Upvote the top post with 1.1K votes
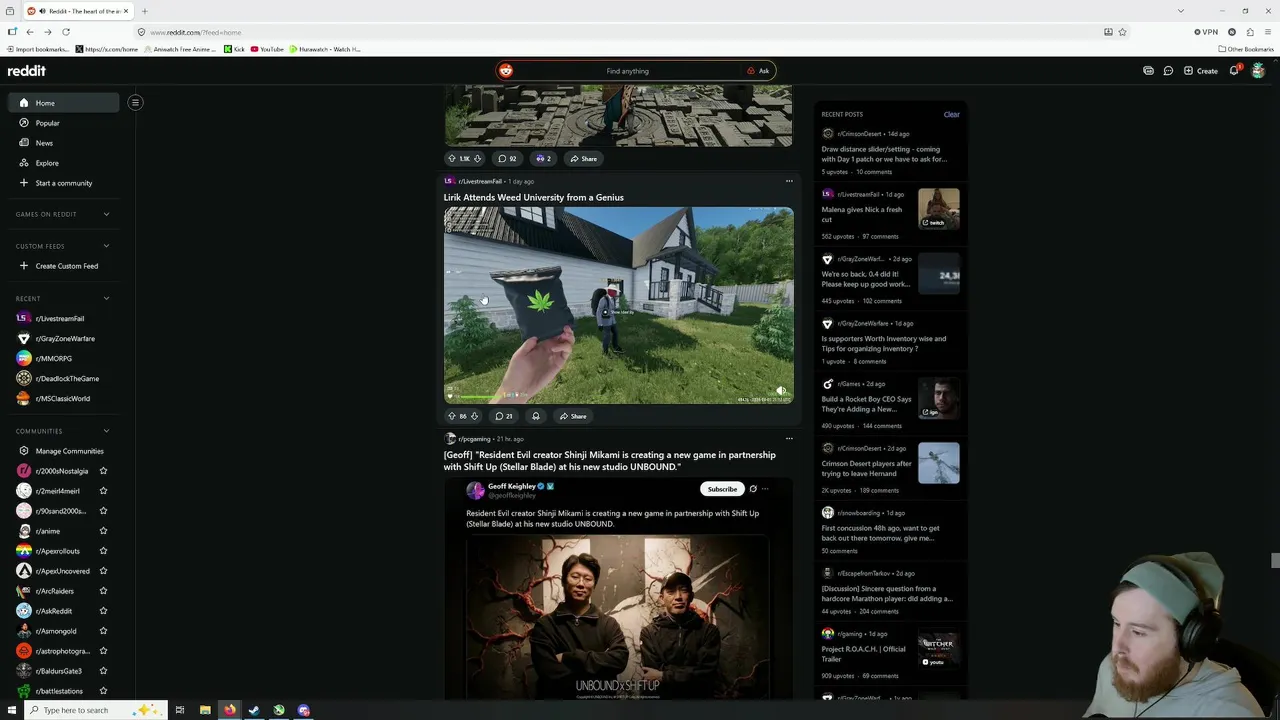The image size is (1280, 720). pos(452,158)
